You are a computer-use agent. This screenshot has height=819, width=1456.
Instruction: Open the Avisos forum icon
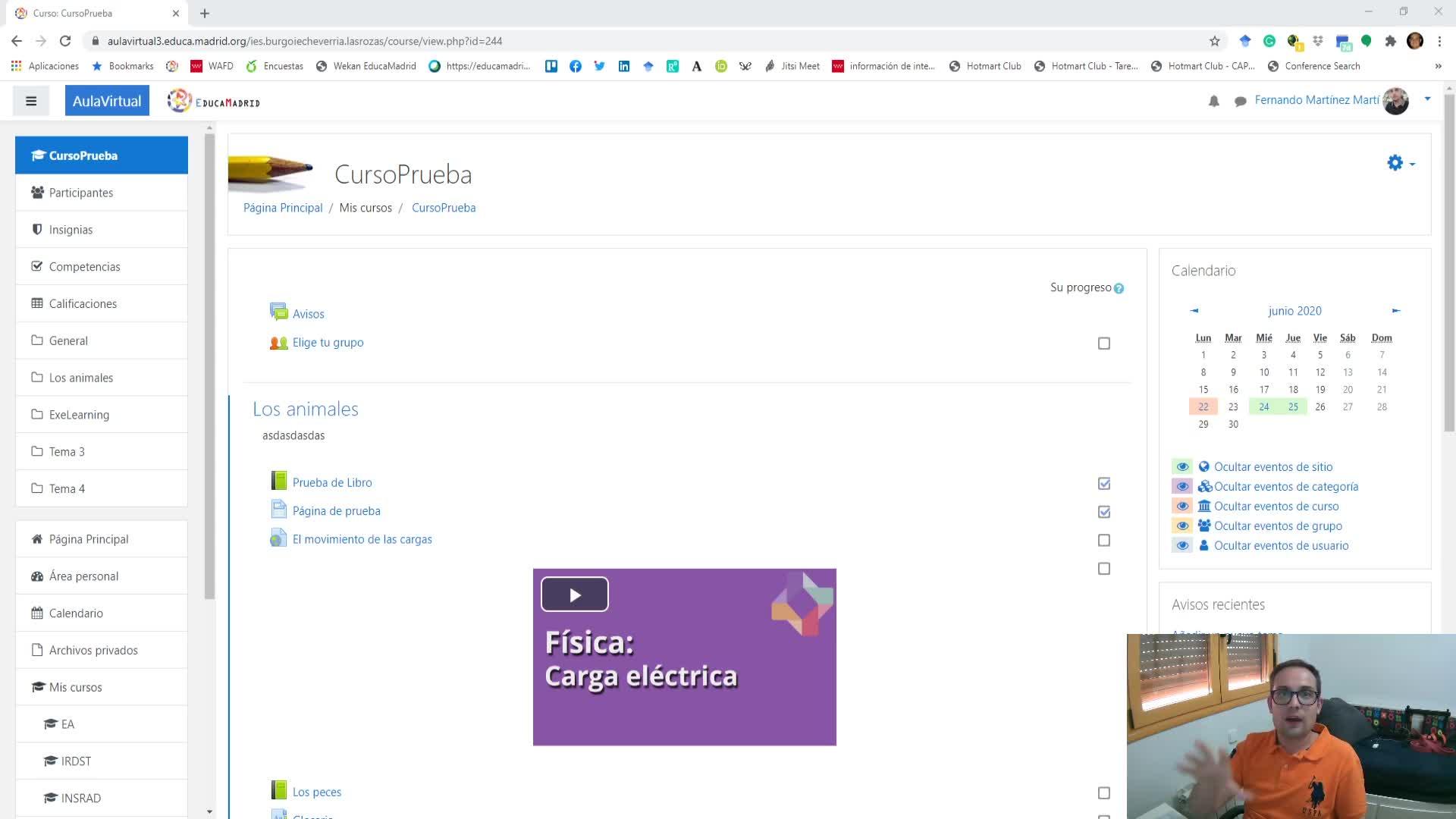click(x=278, y=312)
